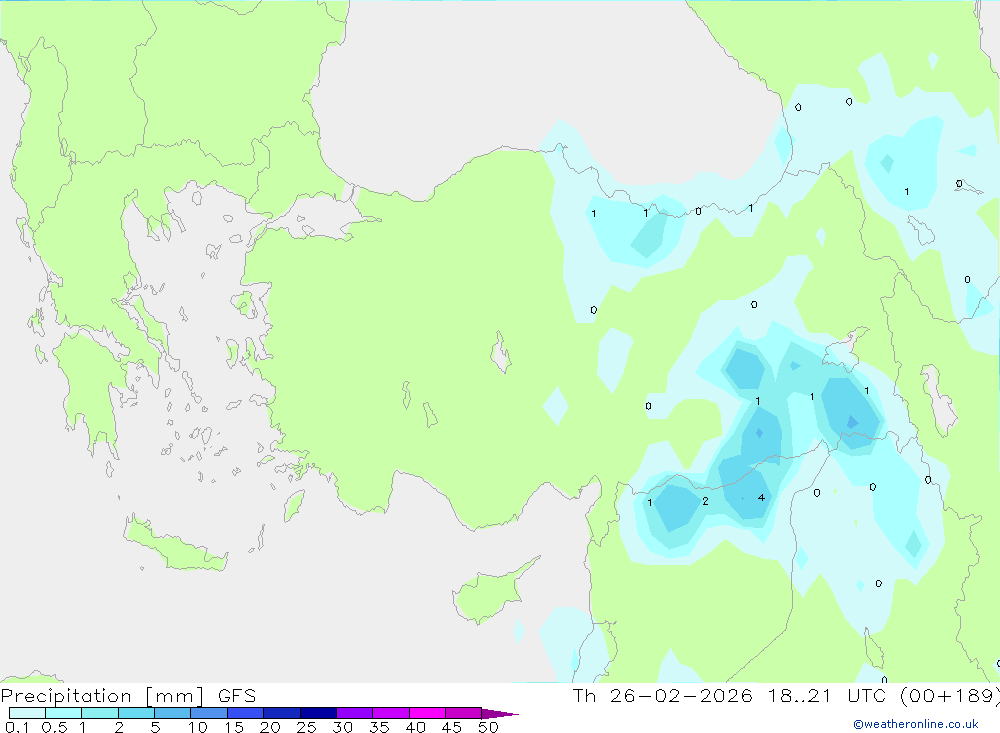Viewport: 1000px width, 733px height.
Task: Pick the 1–2 mm legend color box
Action: 100,713
